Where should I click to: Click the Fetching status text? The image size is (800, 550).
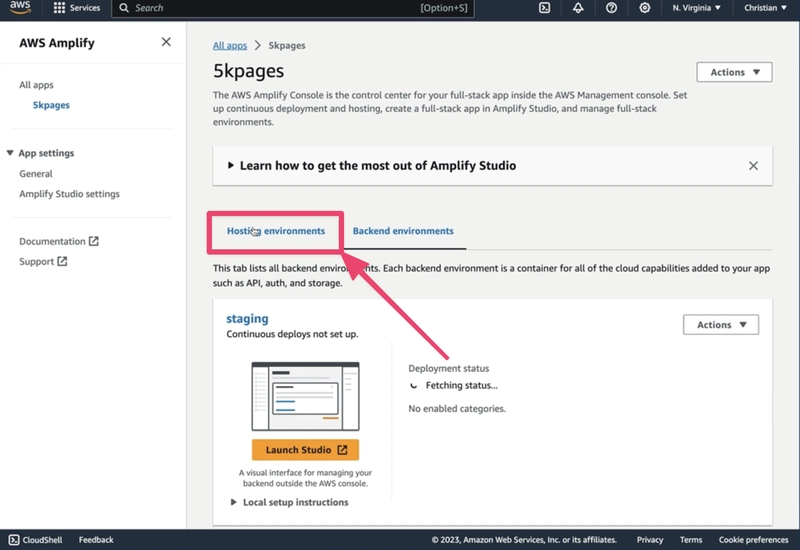[x=461, y=385]
